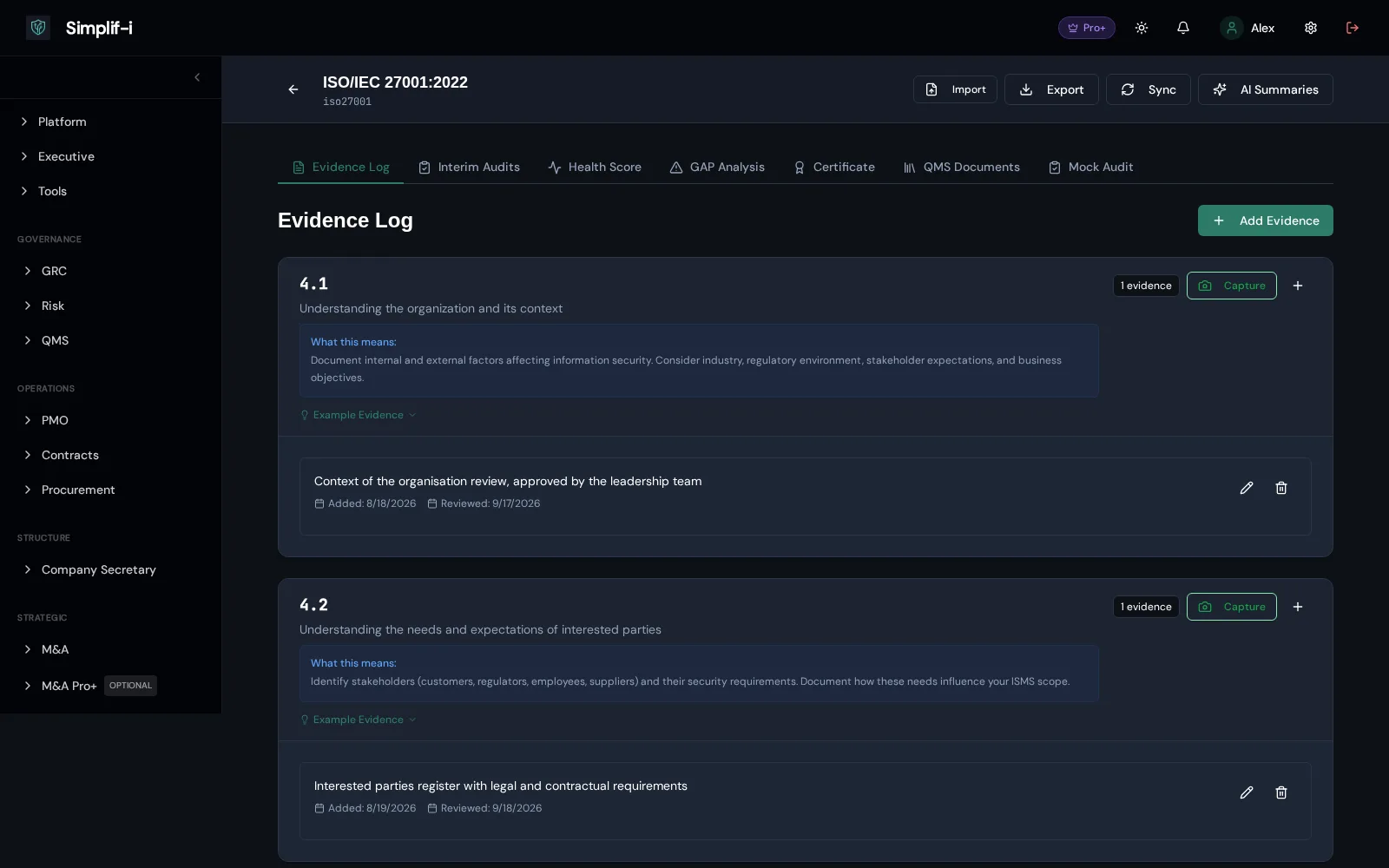Delete the Interested parties register evidence

1281,792
